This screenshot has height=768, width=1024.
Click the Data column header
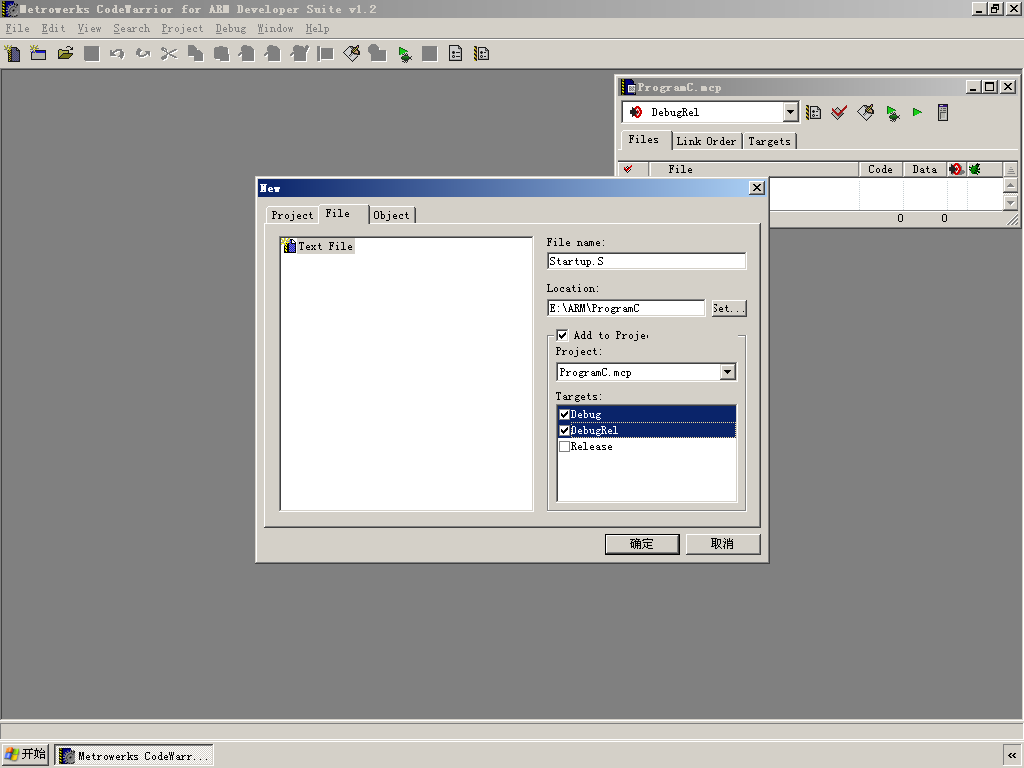tap(925, 169)
